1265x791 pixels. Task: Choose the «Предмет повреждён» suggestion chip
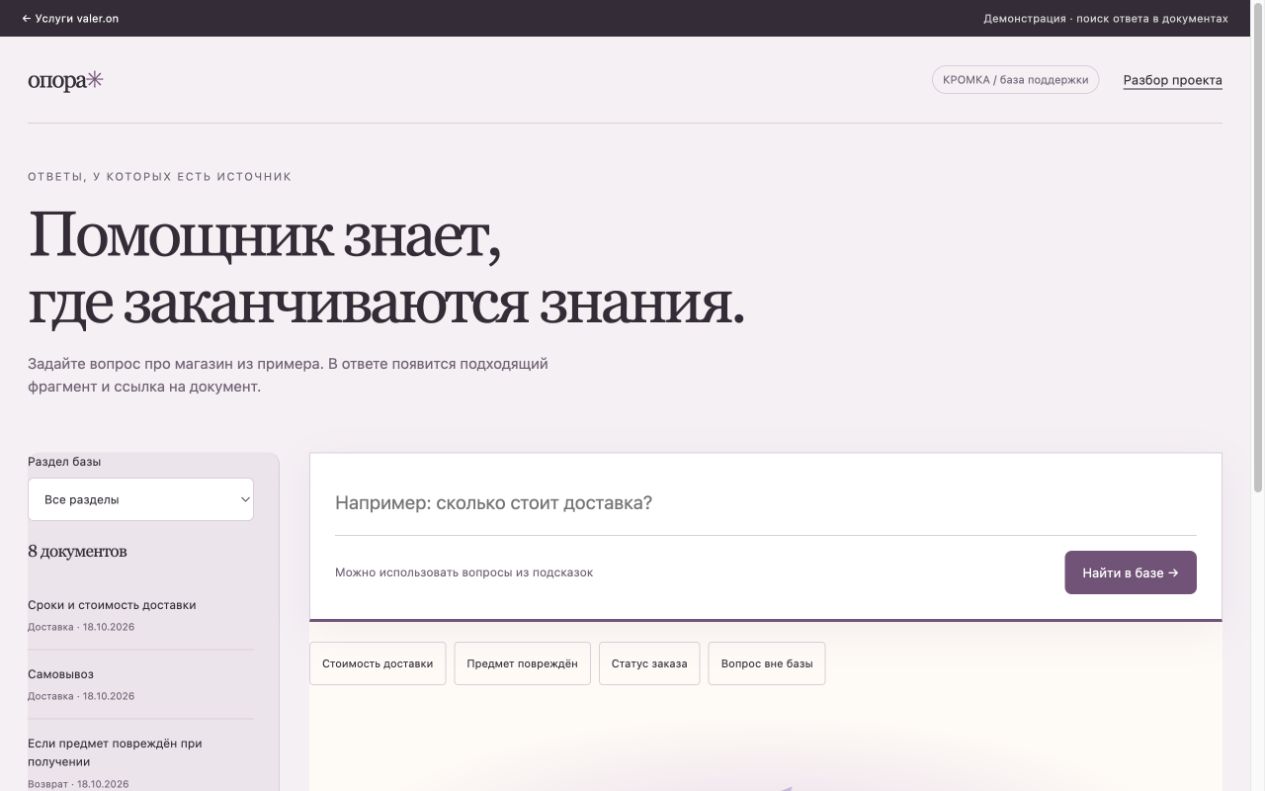pos(522,664)
